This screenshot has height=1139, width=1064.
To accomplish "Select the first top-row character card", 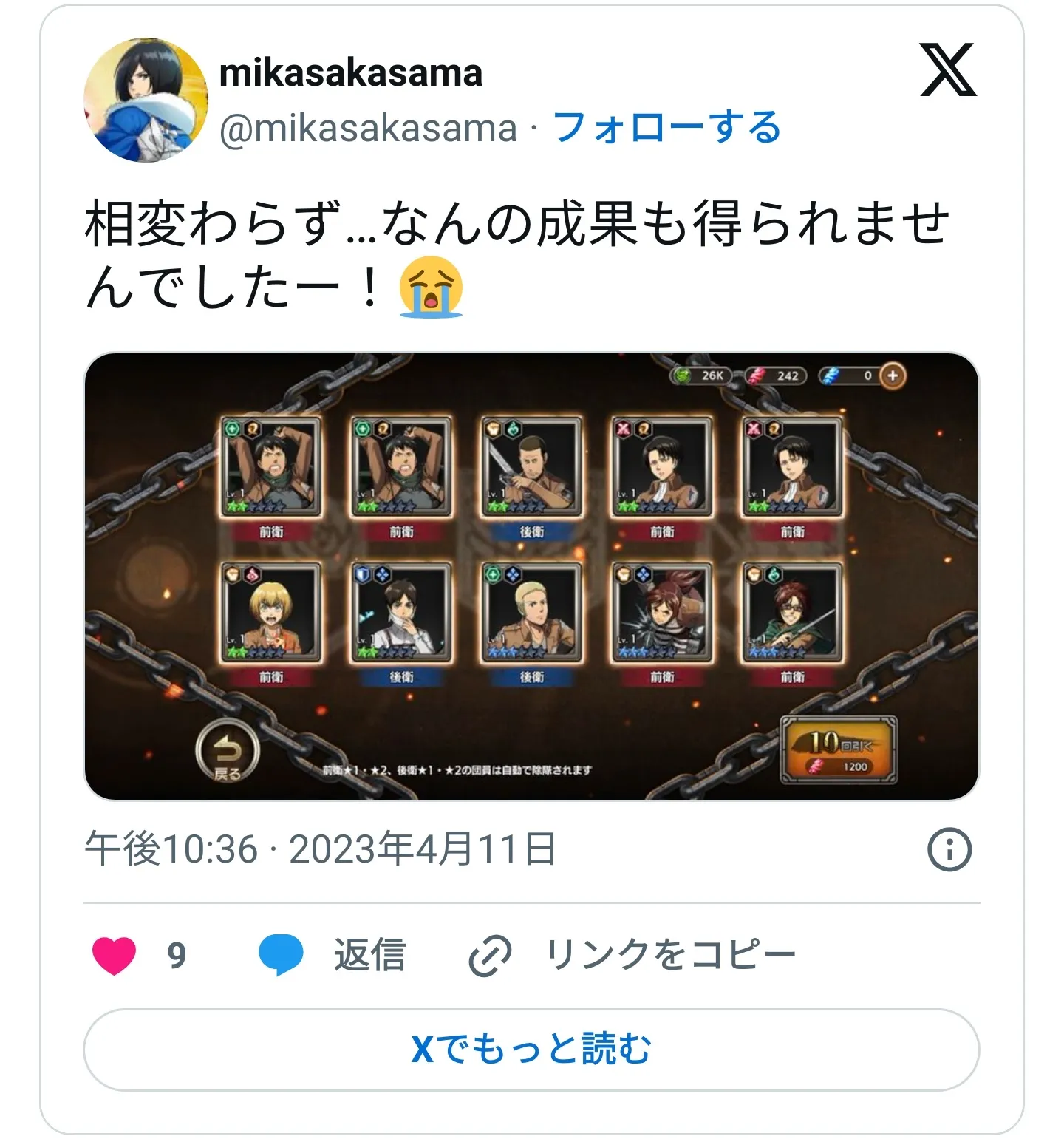I will tap(271, 468).
